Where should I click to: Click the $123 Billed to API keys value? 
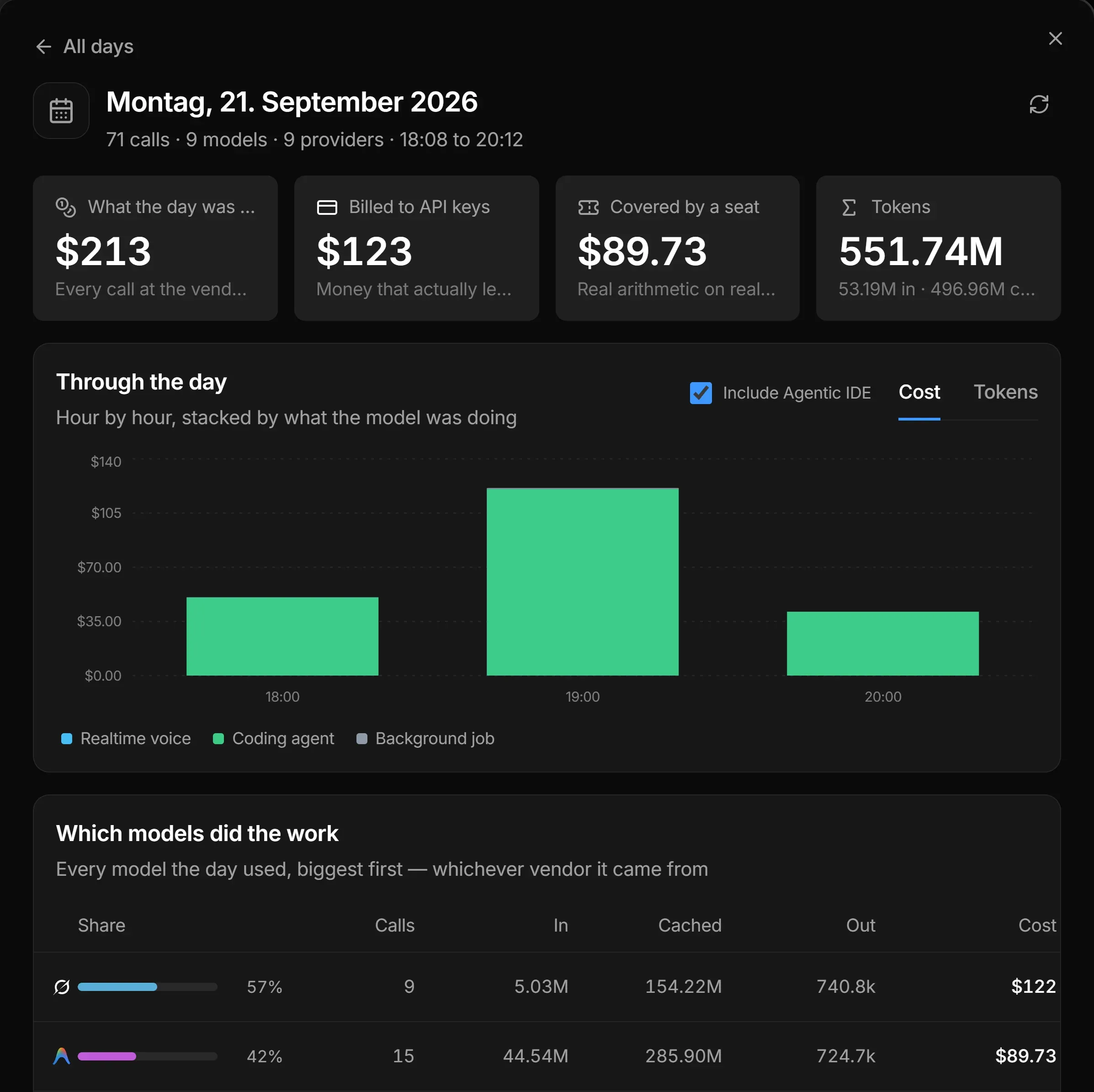[x=365, y=251]
